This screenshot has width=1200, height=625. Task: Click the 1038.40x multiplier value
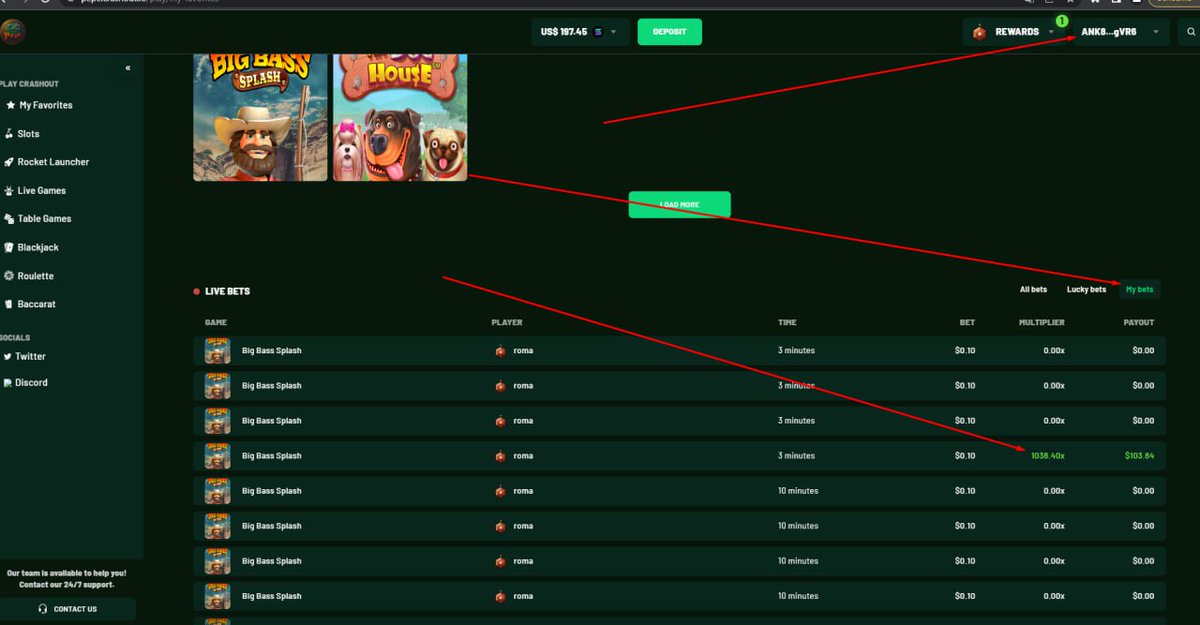pos(1047,456)
